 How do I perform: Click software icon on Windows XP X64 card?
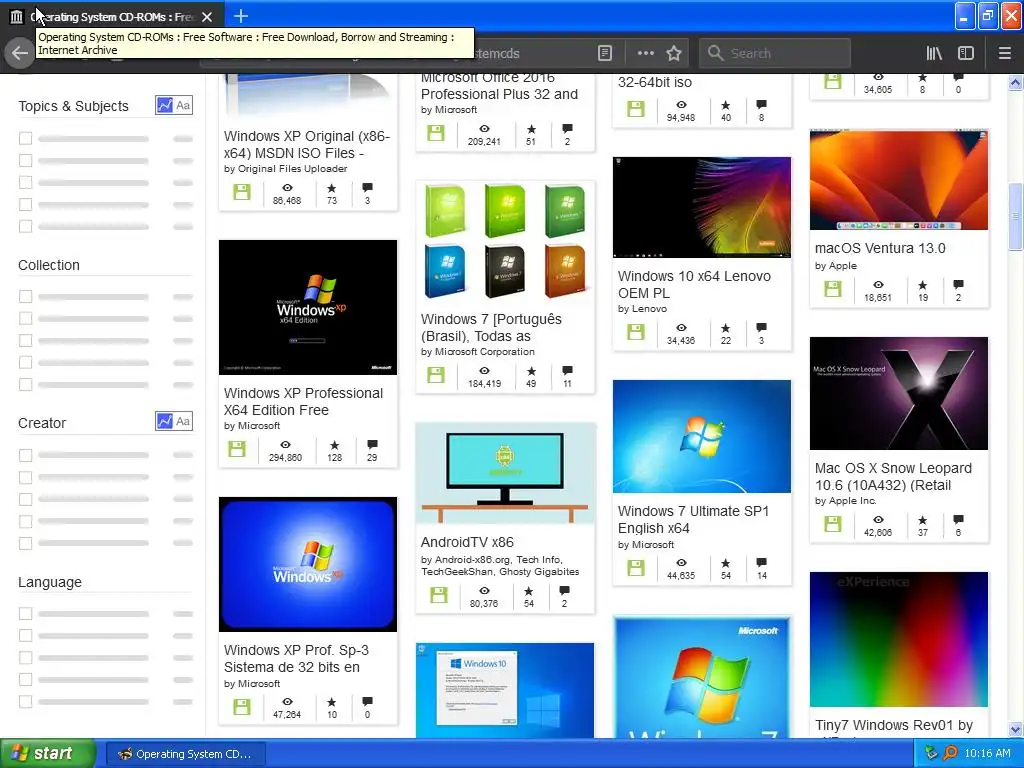tap(237, 449)
